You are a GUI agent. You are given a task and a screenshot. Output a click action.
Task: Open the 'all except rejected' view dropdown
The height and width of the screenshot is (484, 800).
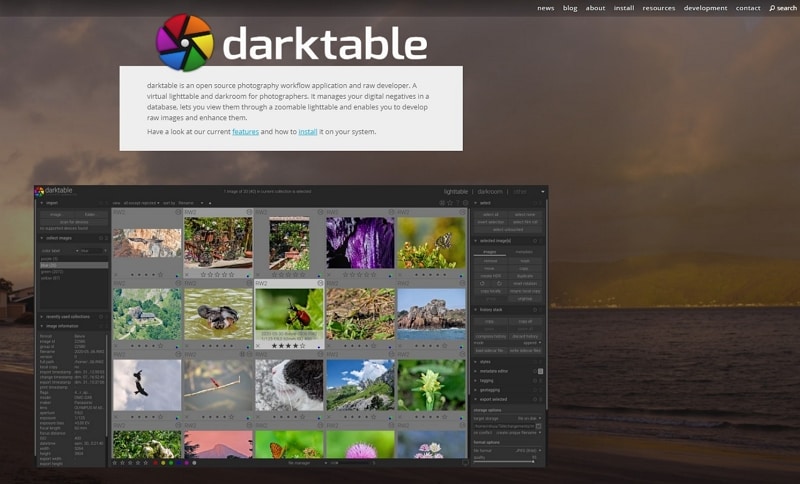(142, 203)
